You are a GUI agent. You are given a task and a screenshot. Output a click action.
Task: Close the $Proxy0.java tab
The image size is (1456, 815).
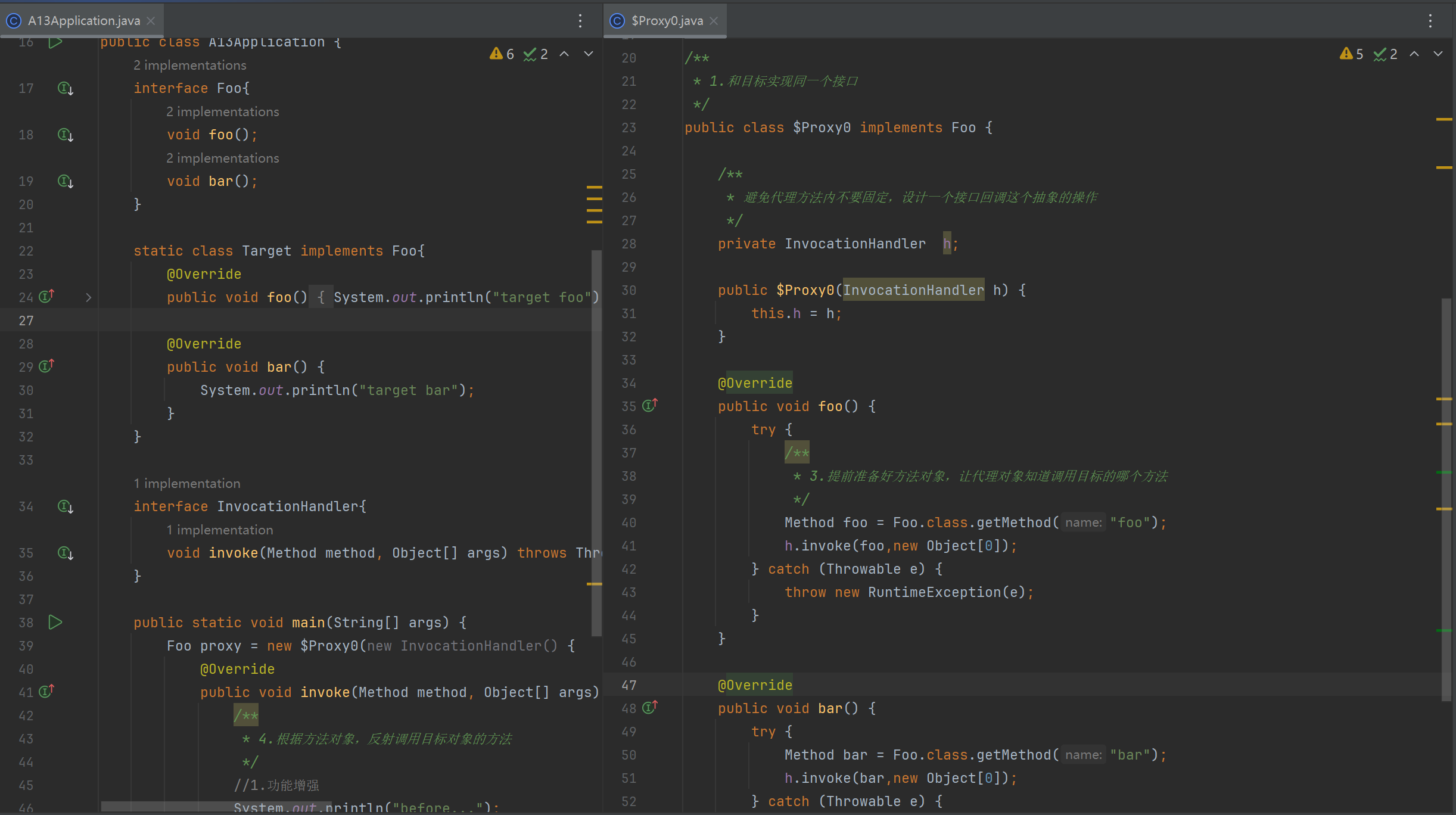click(714, 21)
